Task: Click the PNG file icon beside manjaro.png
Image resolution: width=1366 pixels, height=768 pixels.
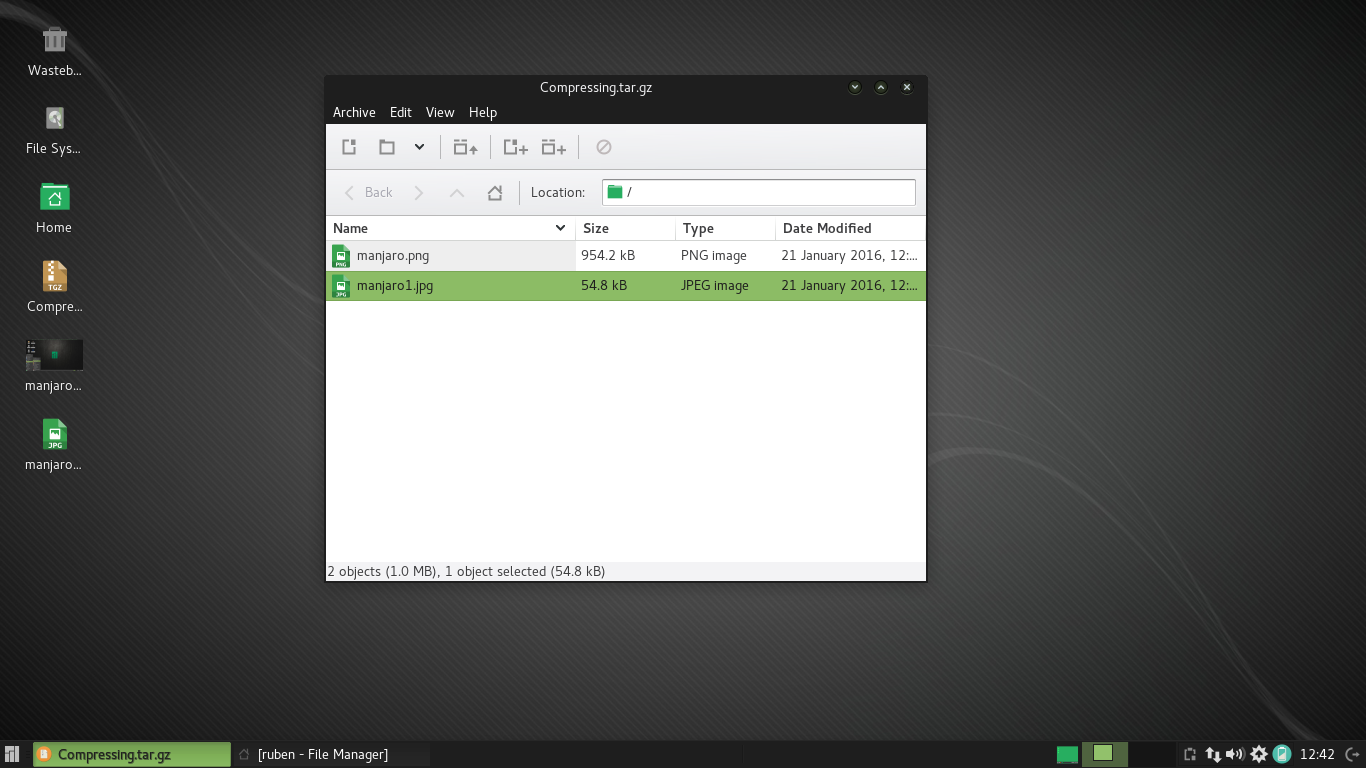Action: point(341,256)
